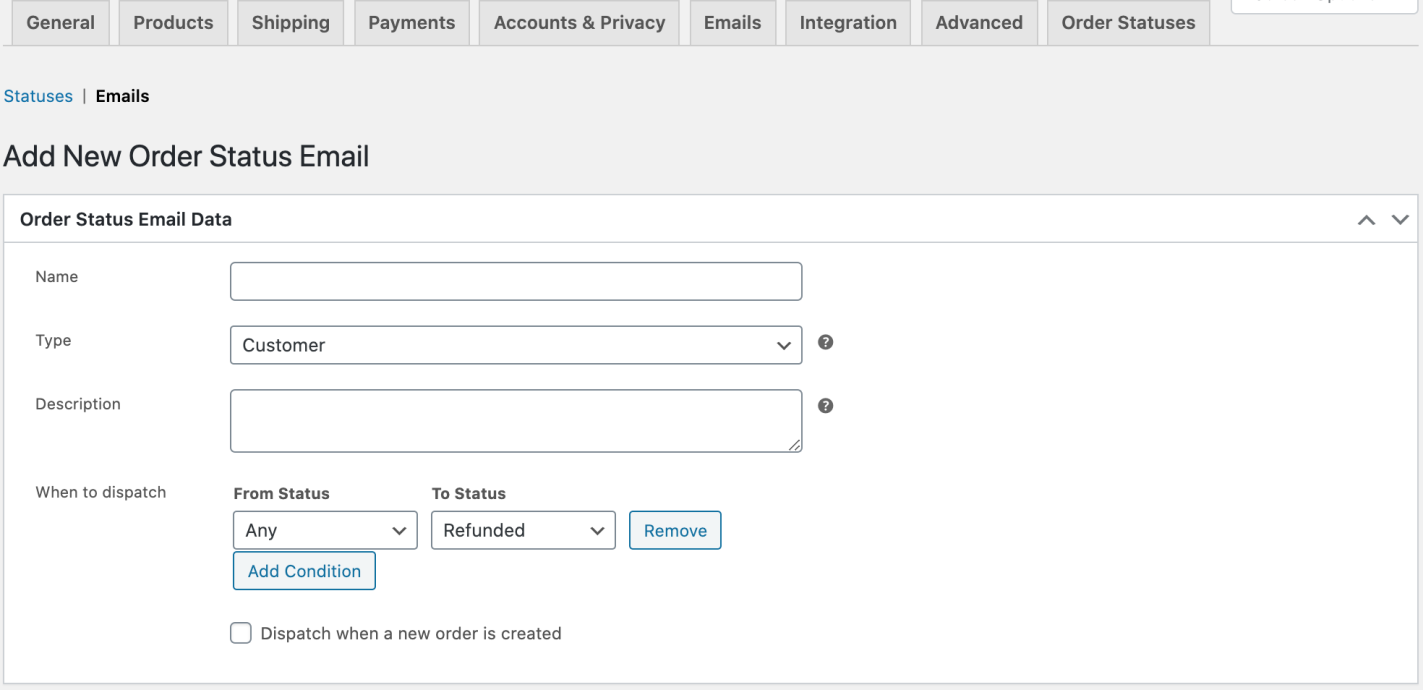This screenshot has width=1423, height=690.
Task: Open the Type dropdown showing Customer
Action: [x=515, y=344]
